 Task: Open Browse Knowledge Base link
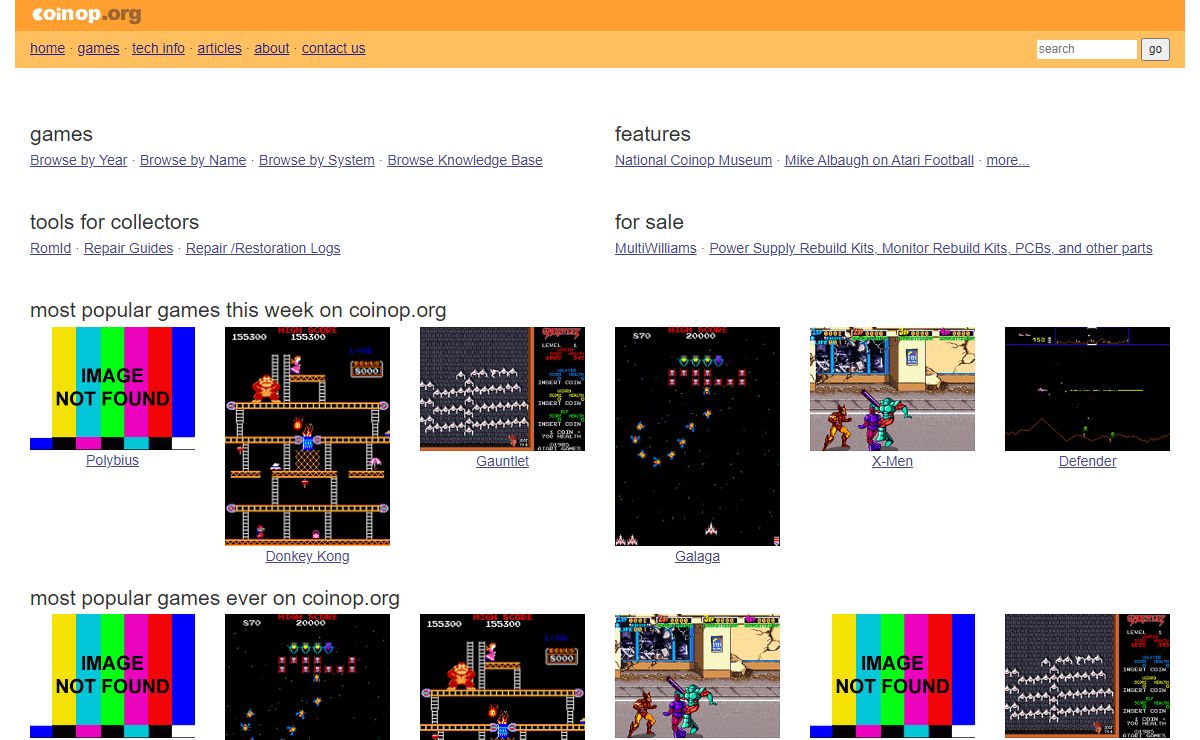click(x=464, y=160)
